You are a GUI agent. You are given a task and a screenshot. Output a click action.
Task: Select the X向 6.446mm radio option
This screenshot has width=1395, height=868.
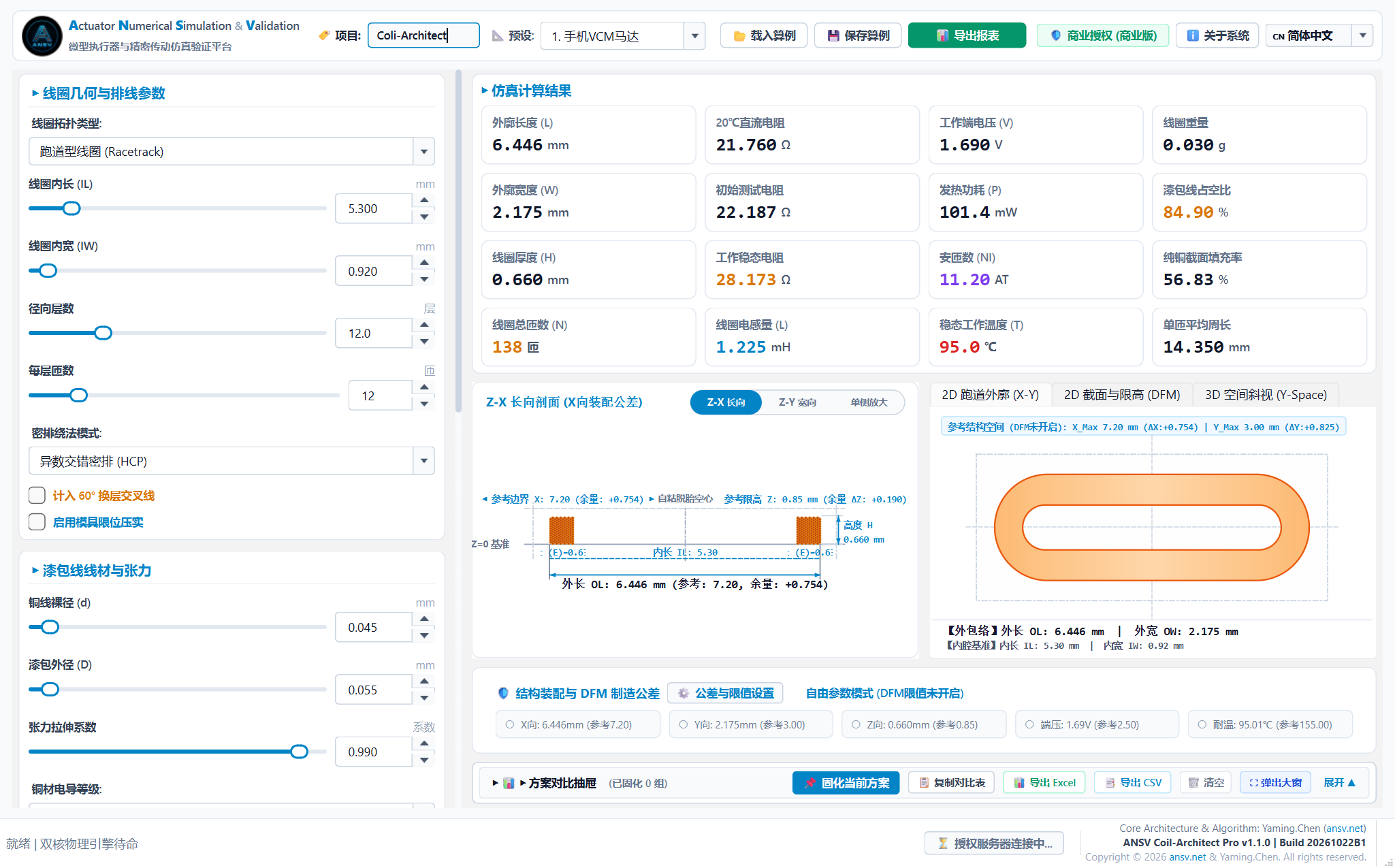pyautogui.click(x=509, y=725)
